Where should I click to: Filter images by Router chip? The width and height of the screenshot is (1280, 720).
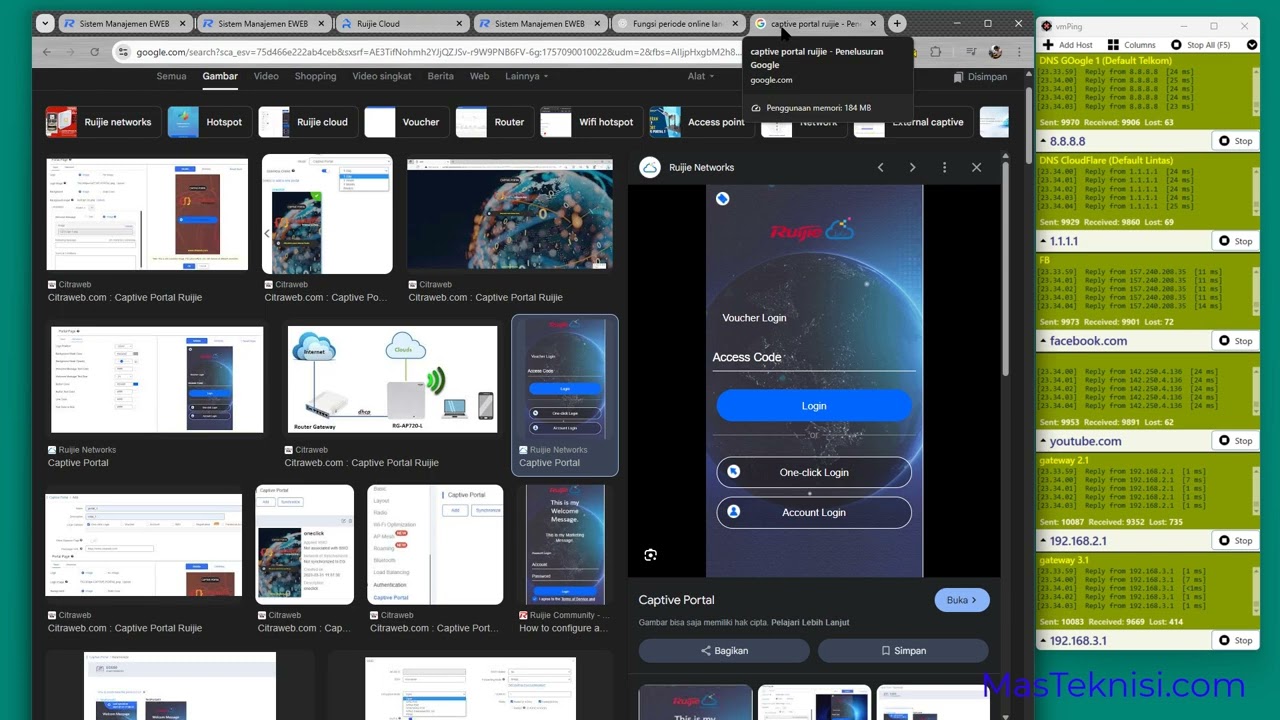pyautogui.click(x=493, y=122)
